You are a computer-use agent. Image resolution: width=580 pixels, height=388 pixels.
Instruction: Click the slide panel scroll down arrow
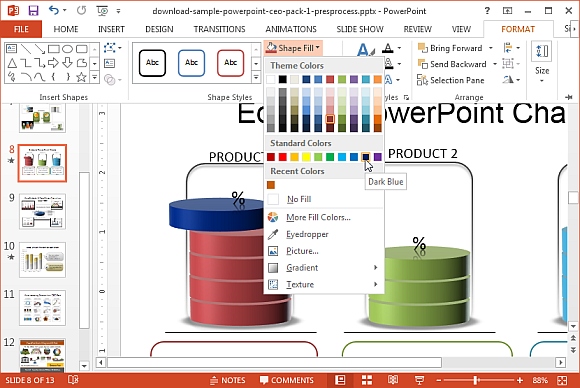click(84, 366)
